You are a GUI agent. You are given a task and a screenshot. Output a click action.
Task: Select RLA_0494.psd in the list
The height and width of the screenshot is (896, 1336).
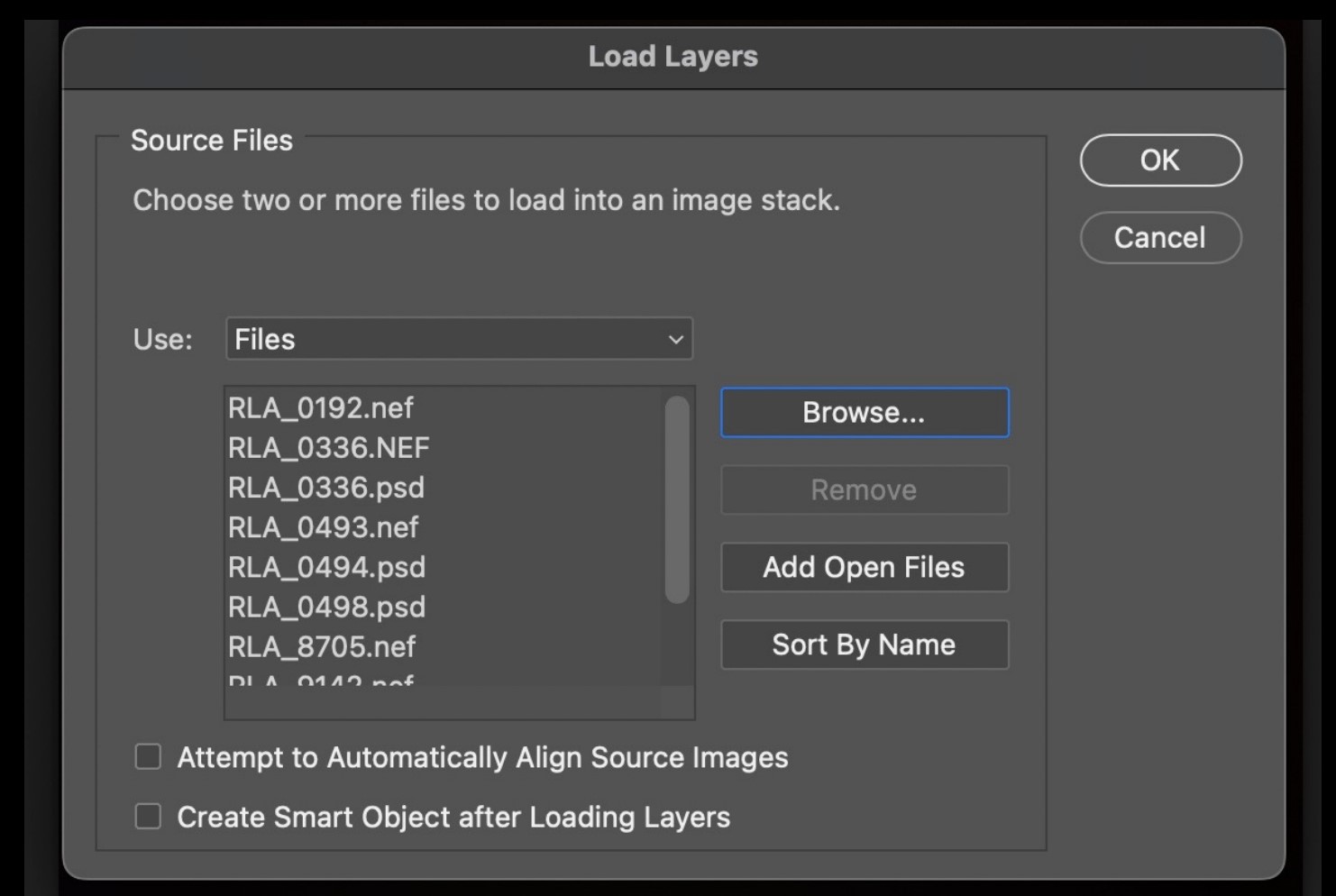pyautogui.click(x=325, y=567)
